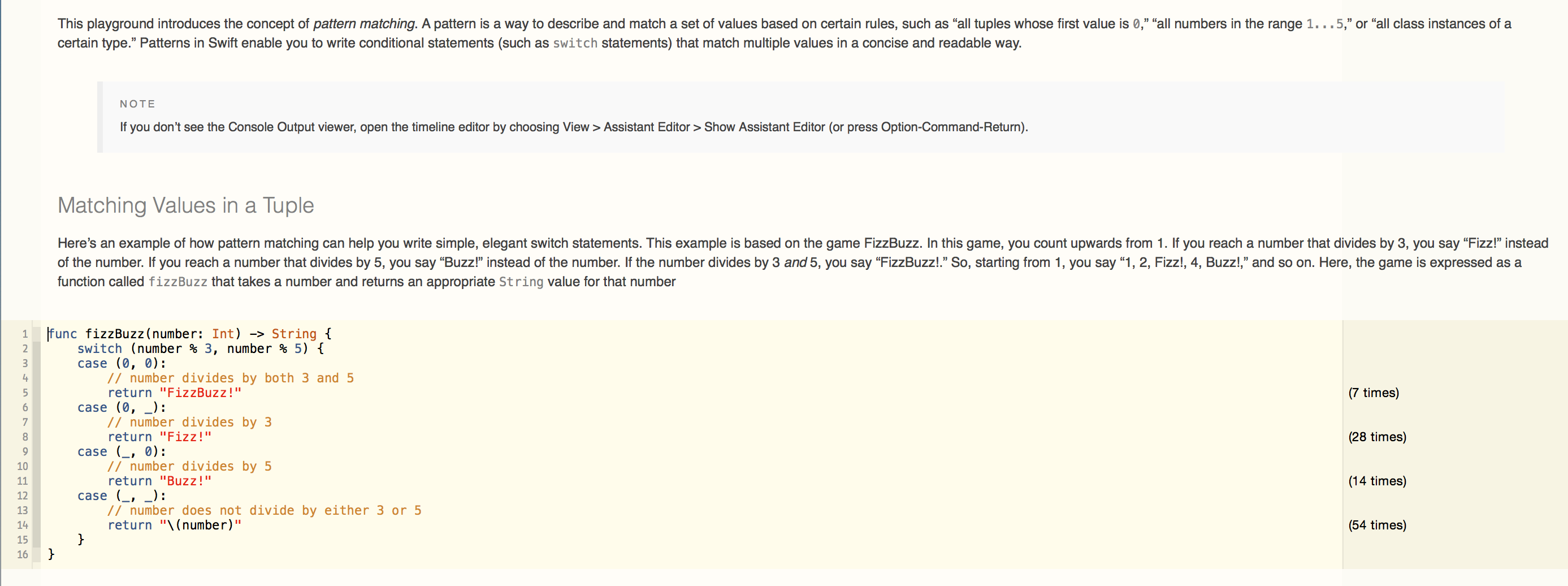Screen dimensions: 1568x586
Task: Click the italic "pattern matching" term in intro
Action: tap(364, 24)
